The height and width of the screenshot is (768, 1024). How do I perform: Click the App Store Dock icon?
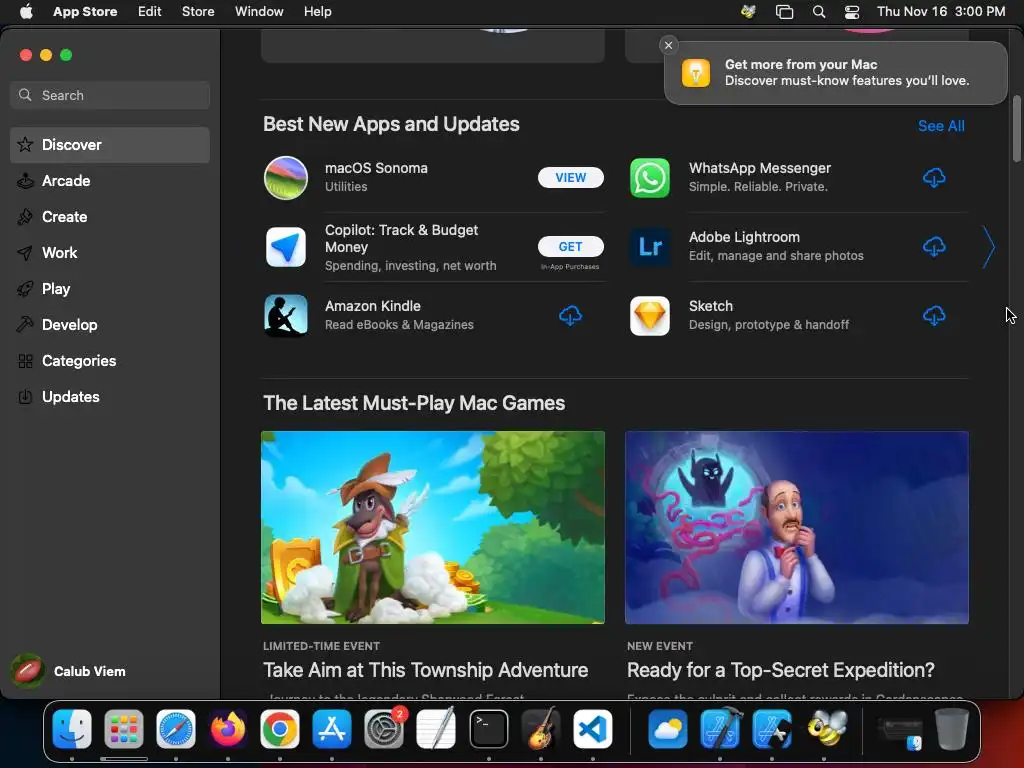332,729
